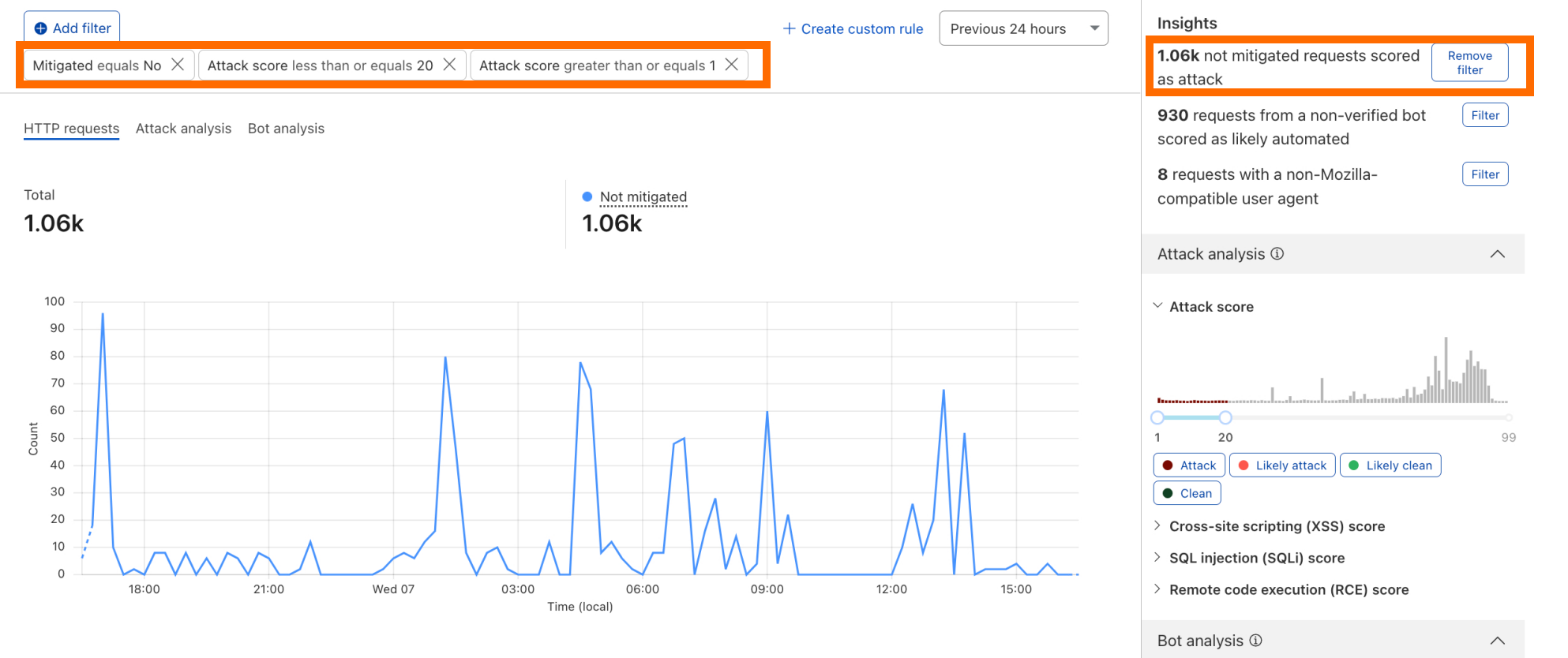Remove Attack score greater than or equals 1 filter
This screenshot has width=1568, height=658.
[732, 65]
